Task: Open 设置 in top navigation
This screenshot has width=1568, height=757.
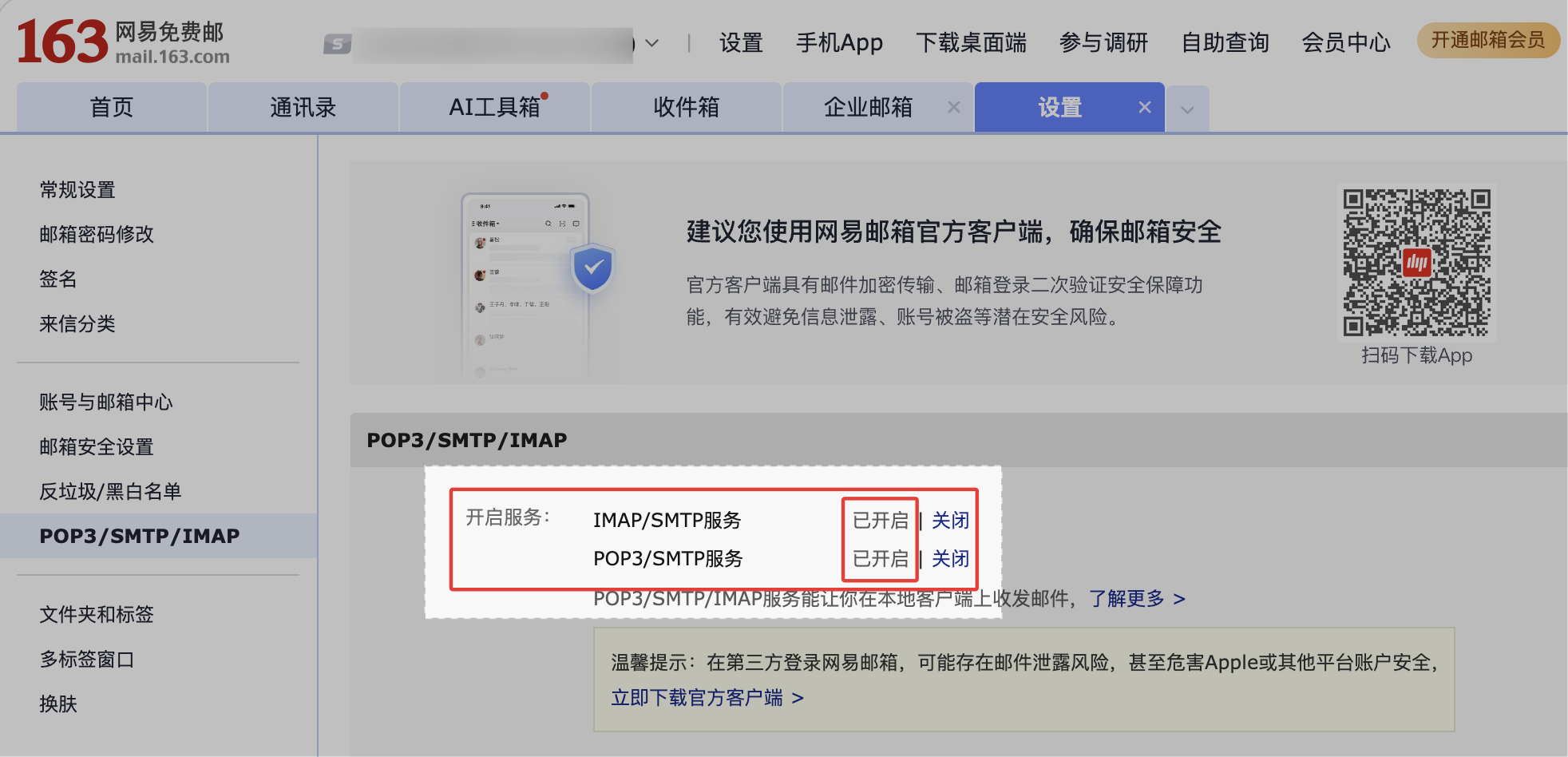Action: (x=741, y=43)
